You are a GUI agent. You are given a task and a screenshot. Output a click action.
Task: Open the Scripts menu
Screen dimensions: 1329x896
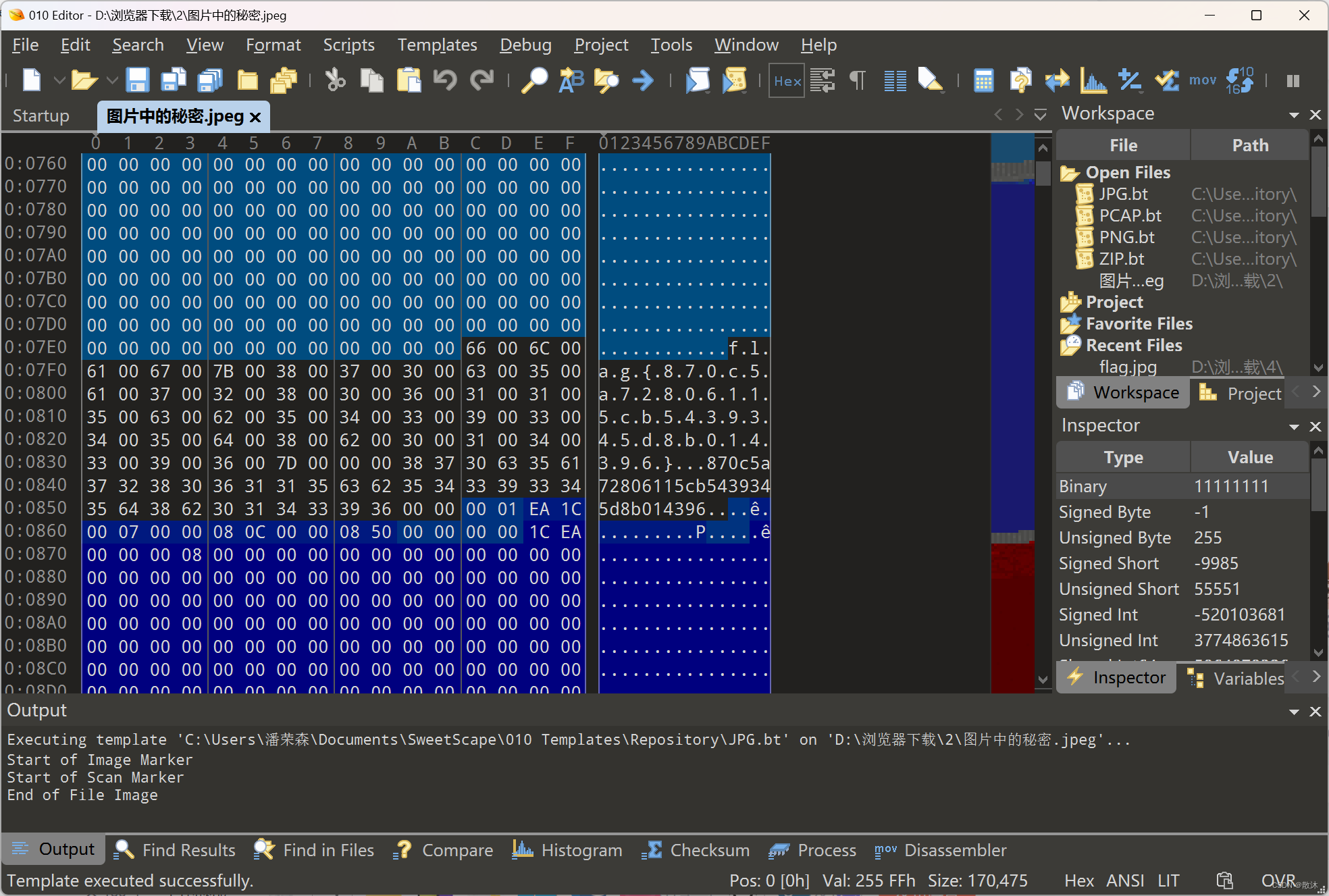348,45
